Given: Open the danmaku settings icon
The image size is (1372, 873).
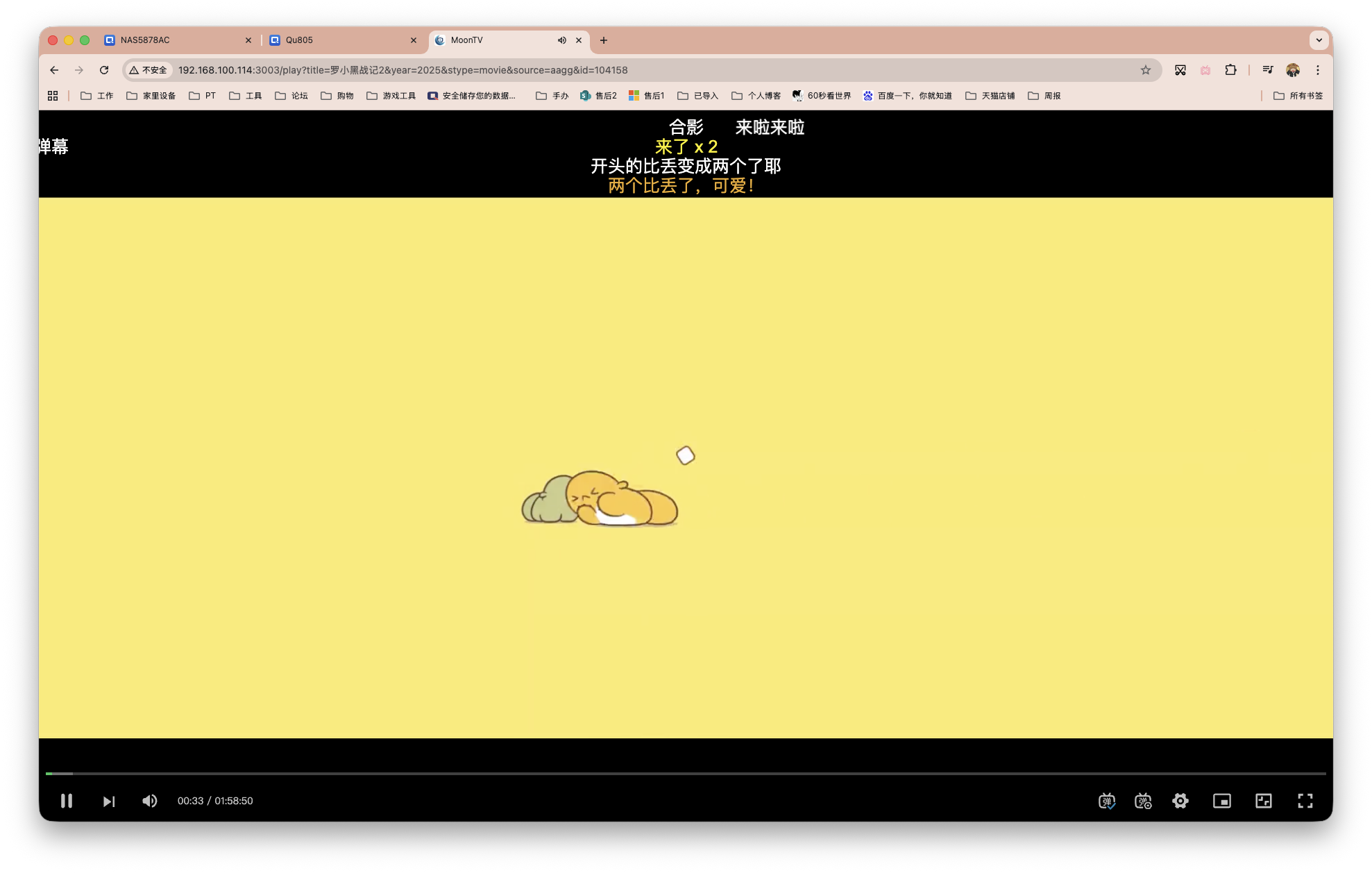Looking at the screenshot, I should (1144, 801).
